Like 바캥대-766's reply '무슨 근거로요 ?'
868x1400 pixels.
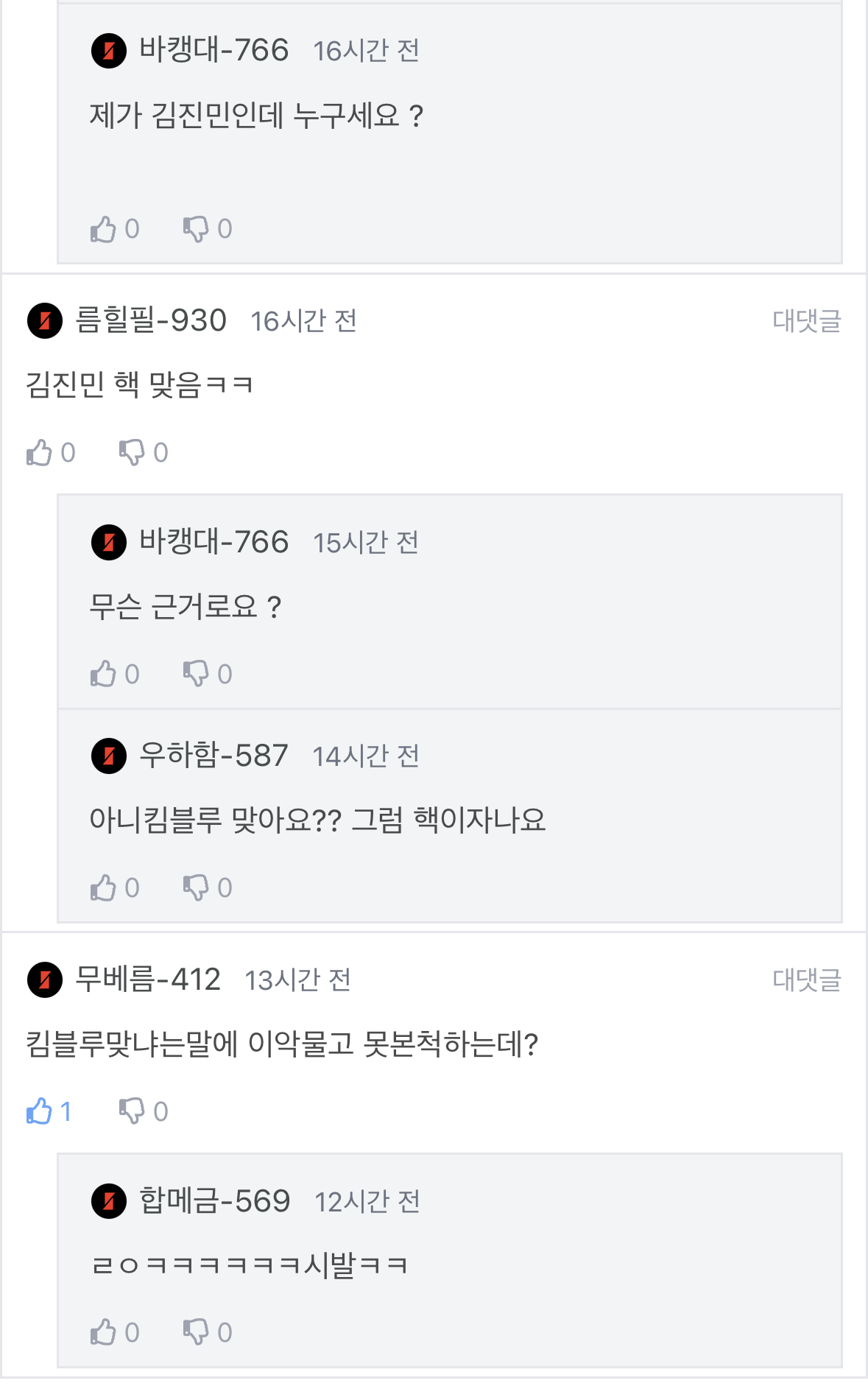[x=104, y=674]
